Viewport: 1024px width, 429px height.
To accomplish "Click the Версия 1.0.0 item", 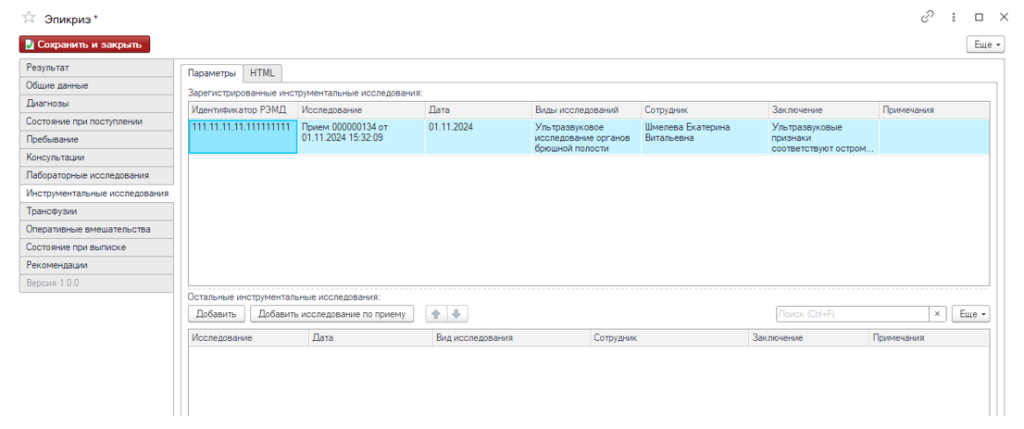I will (x=97, y=283).
